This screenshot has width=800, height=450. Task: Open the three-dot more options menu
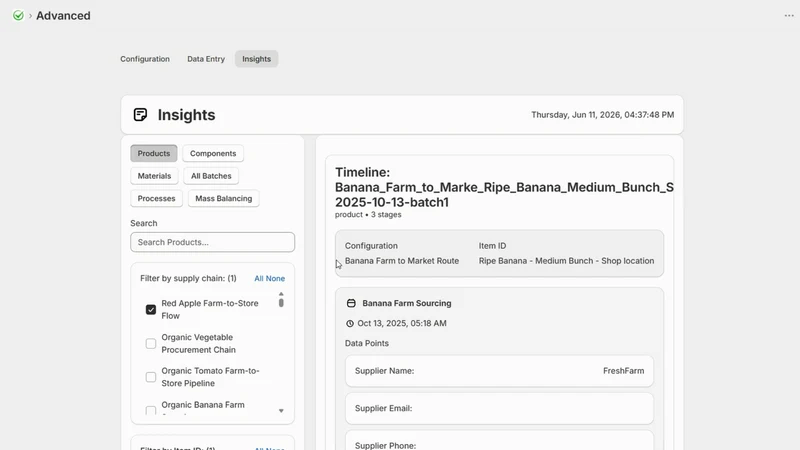(789, 16)
